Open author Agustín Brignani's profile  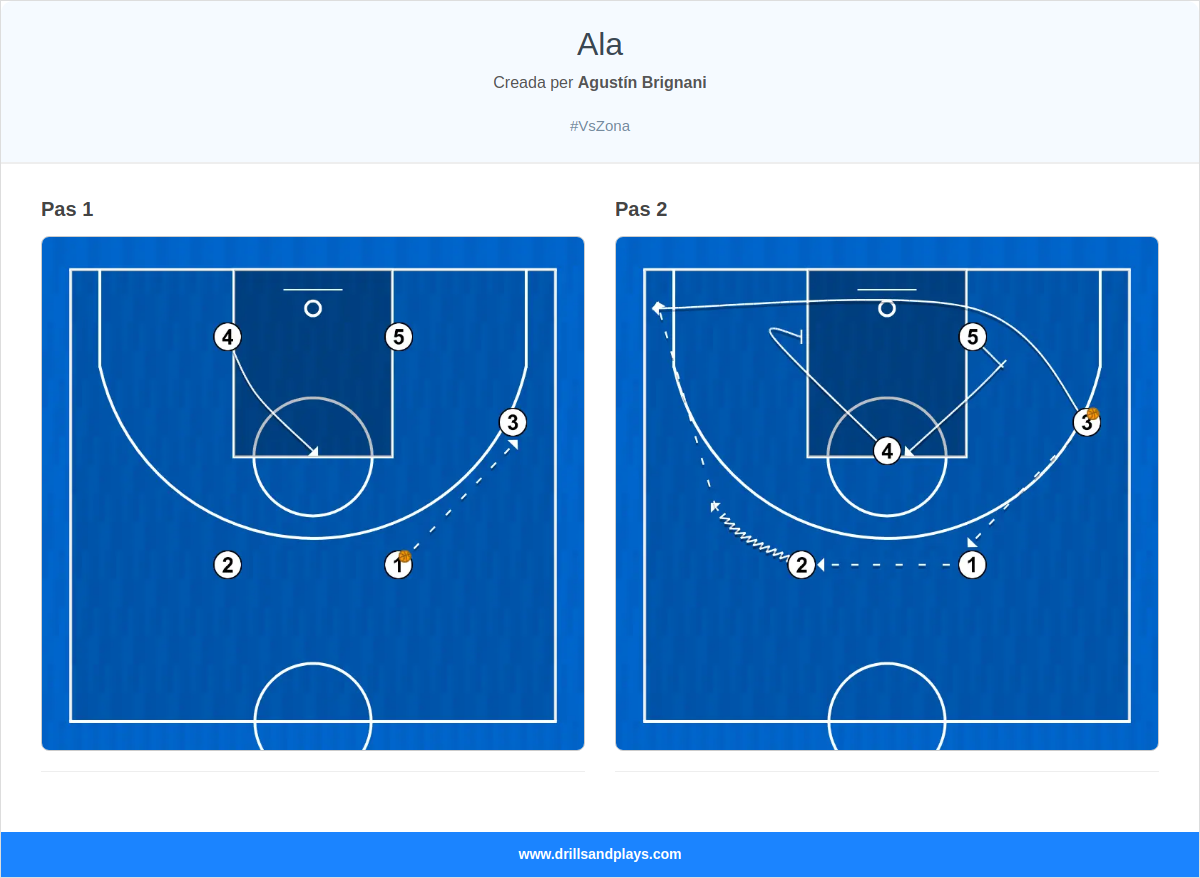coord(642,82)
